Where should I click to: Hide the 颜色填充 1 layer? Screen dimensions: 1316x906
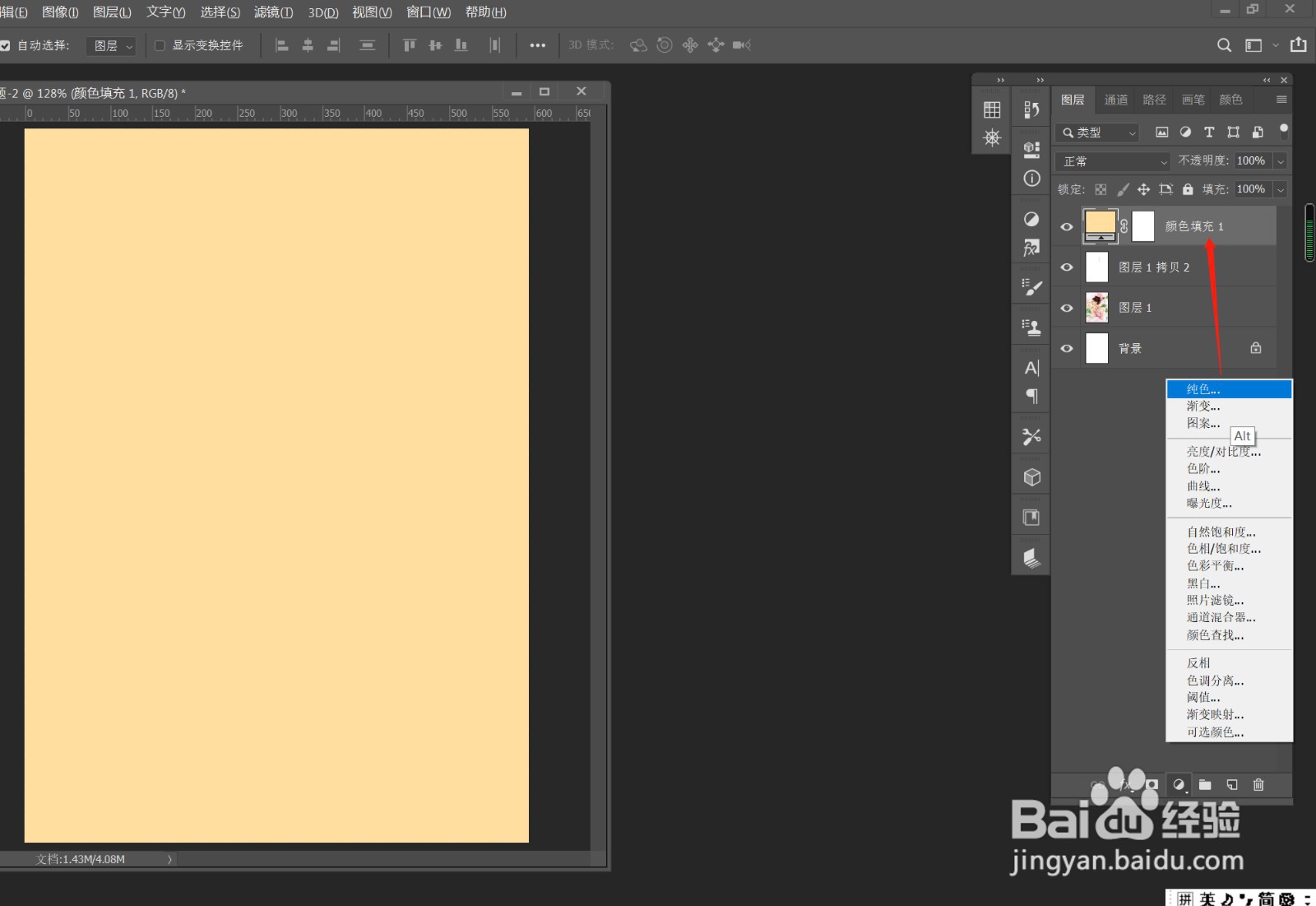[x=1067, y=227]
